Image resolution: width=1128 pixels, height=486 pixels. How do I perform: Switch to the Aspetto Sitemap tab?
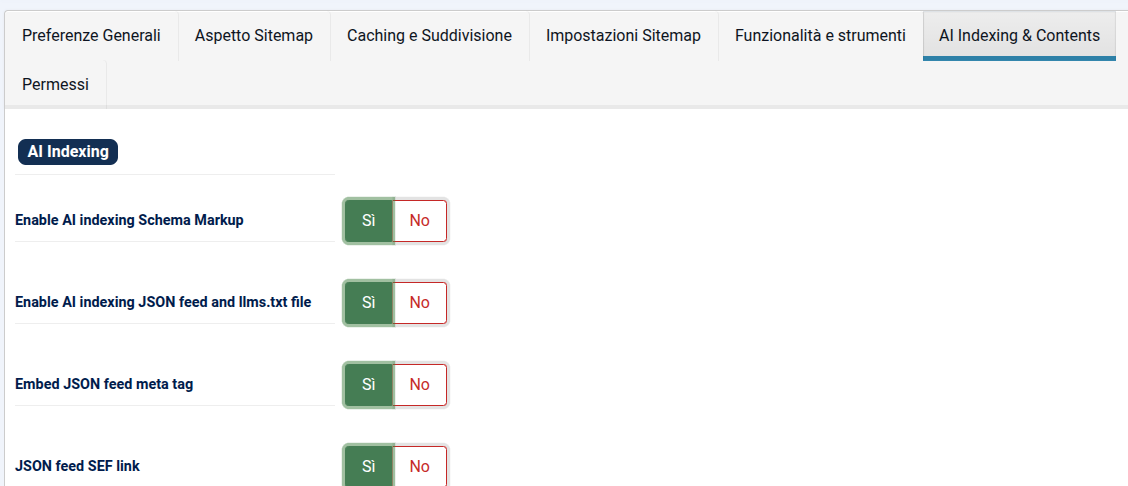(254, 35)
